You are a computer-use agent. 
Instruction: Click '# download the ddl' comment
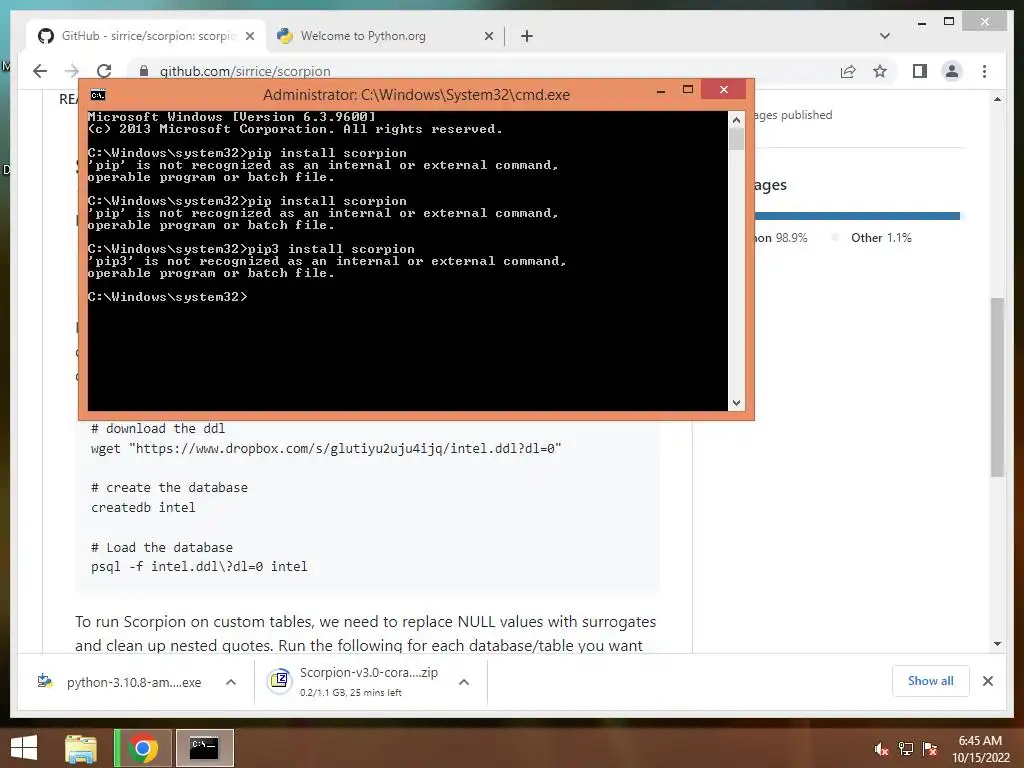158,428
